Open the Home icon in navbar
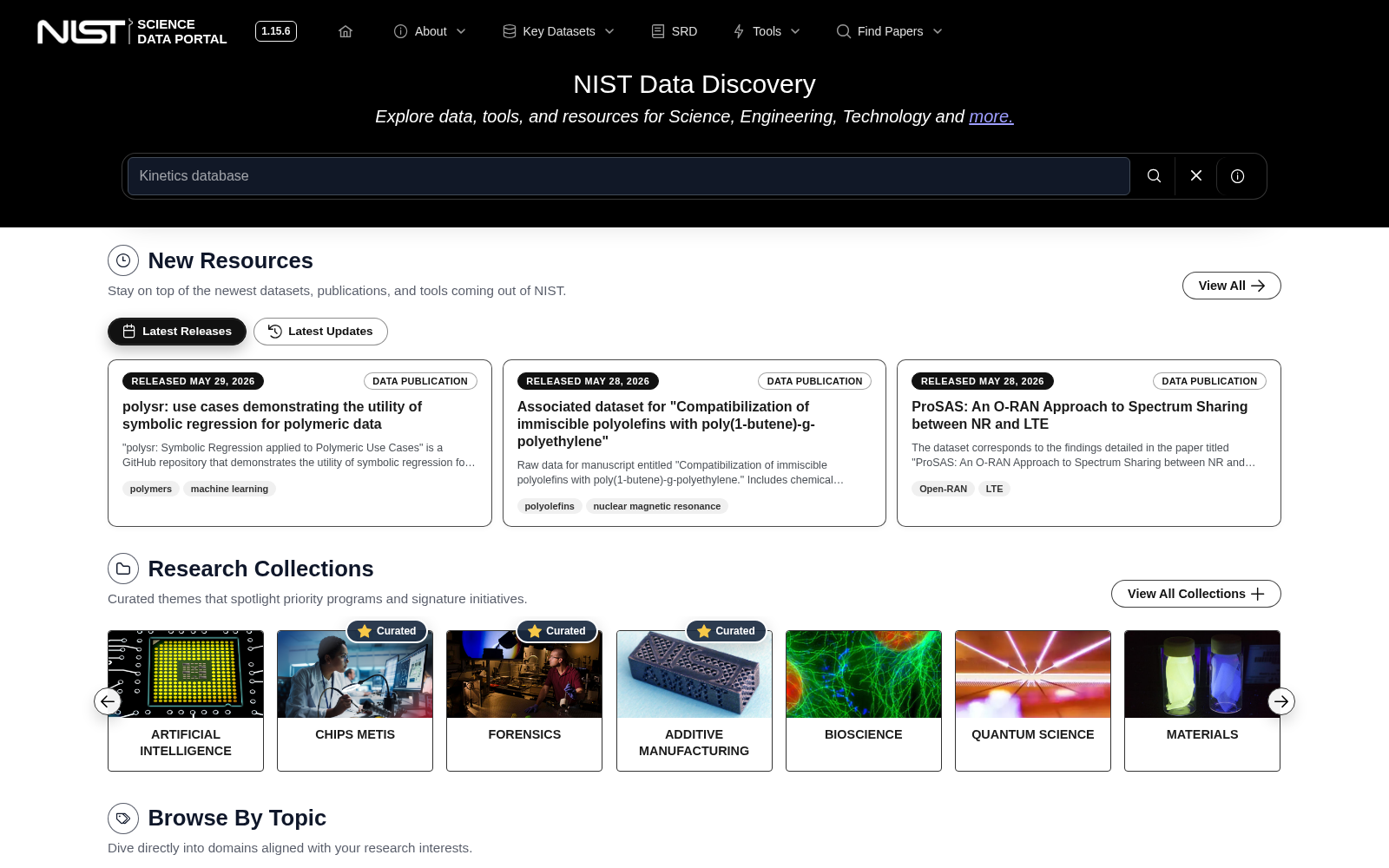 click(x=346, y=31)
